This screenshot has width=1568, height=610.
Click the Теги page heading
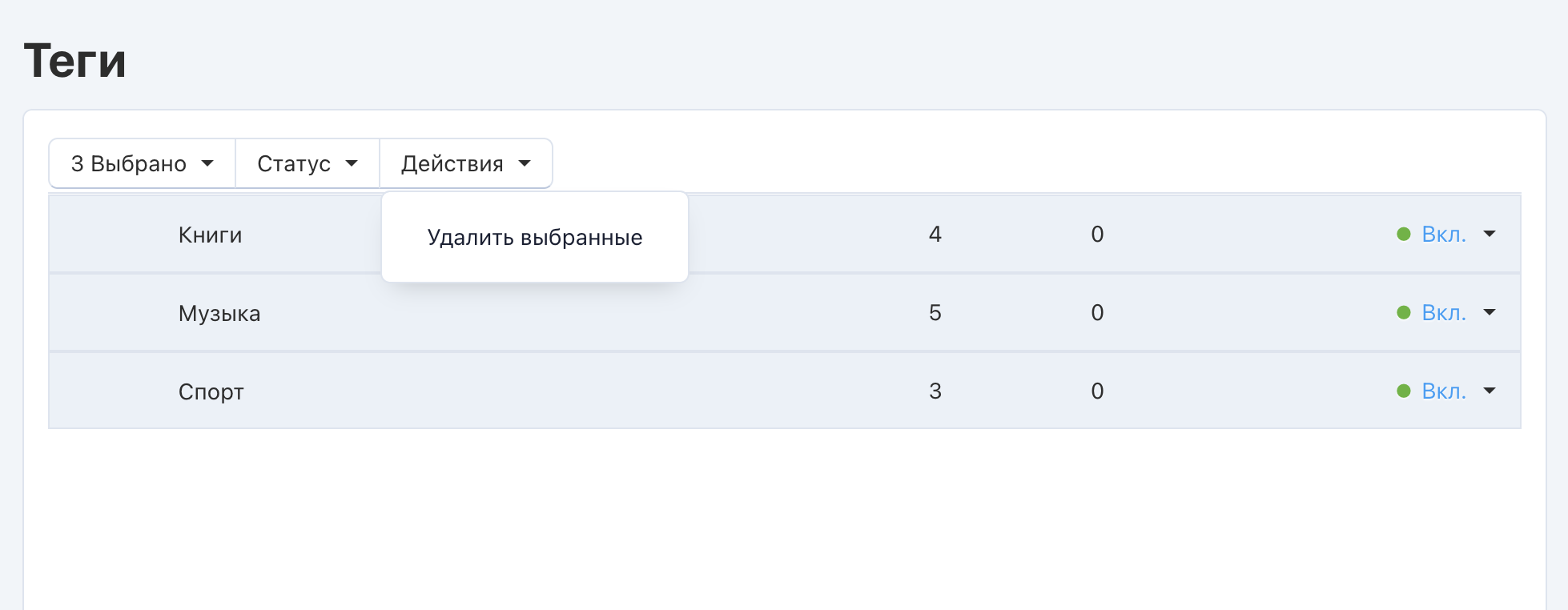75,61
